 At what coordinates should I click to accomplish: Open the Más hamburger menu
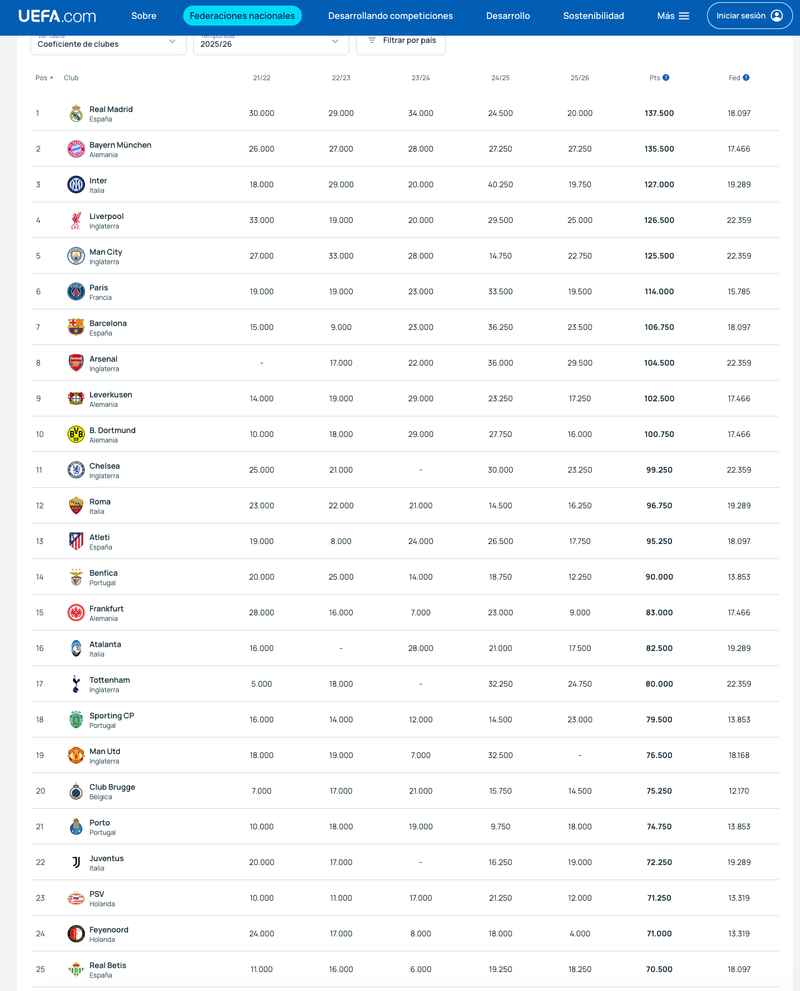click(x=673, y=16)
